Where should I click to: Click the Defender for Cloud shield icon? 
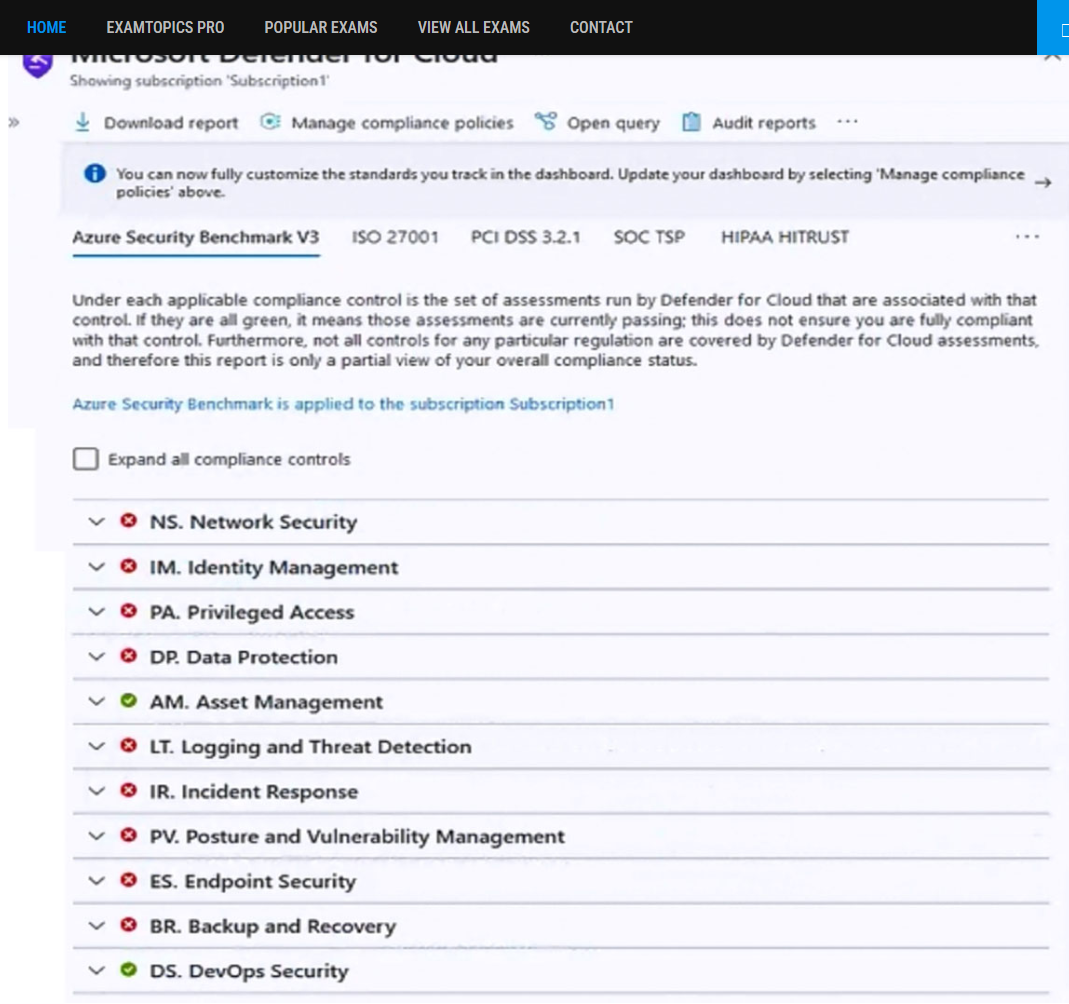coord(37,65)
